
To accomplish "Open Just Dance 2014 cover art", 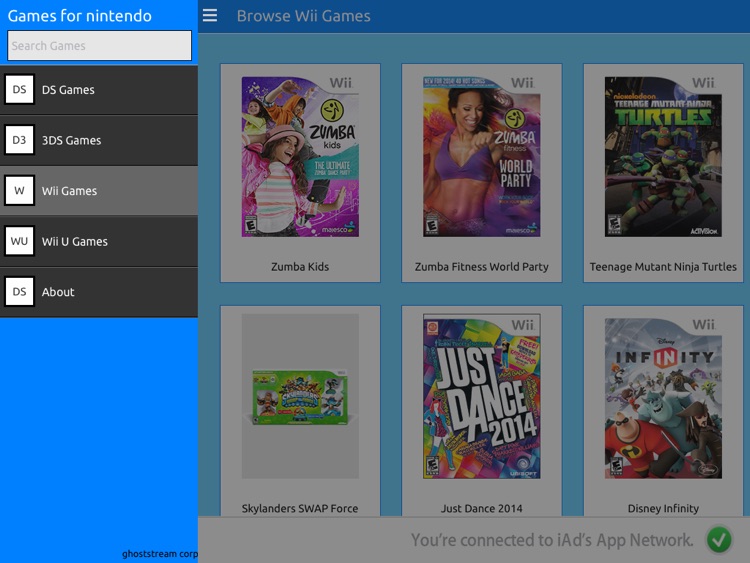I will pos(482,396).
